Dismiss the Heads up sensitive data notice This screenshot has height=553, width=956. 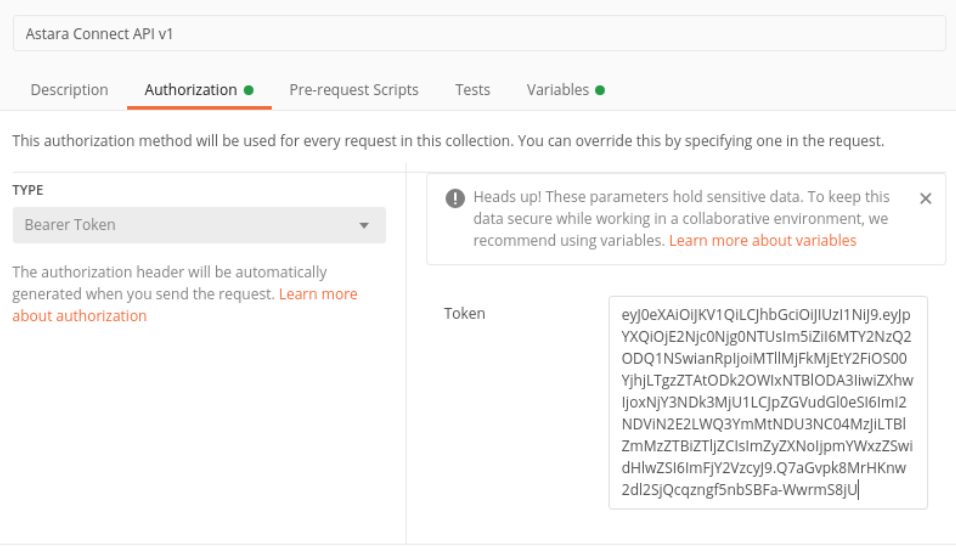925,198
